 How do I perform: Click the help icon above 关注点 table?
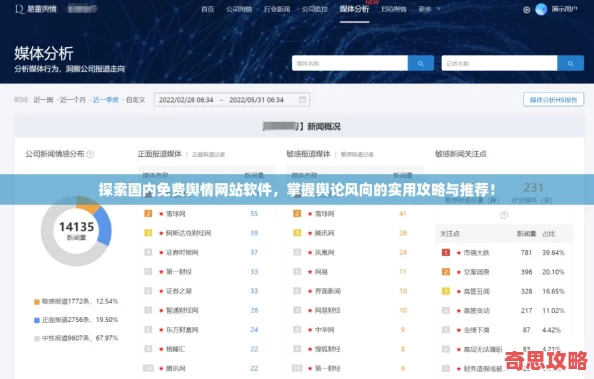pyautogui.click(x=503, y=215)
